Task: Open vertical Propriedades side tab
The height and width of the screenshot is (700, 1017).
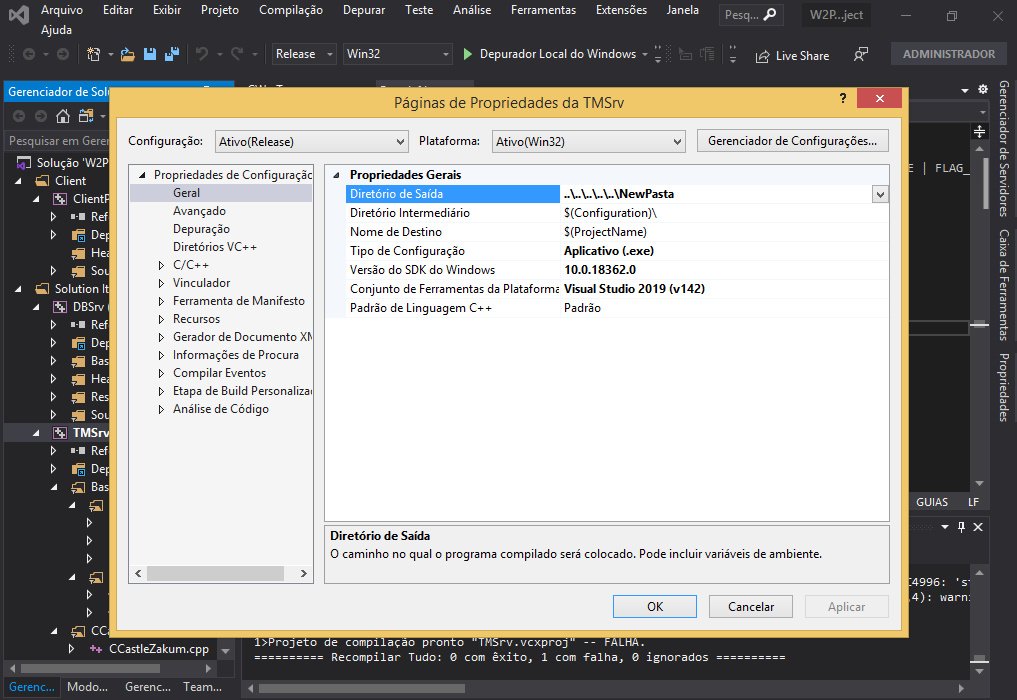Action: pos(1004,387)
